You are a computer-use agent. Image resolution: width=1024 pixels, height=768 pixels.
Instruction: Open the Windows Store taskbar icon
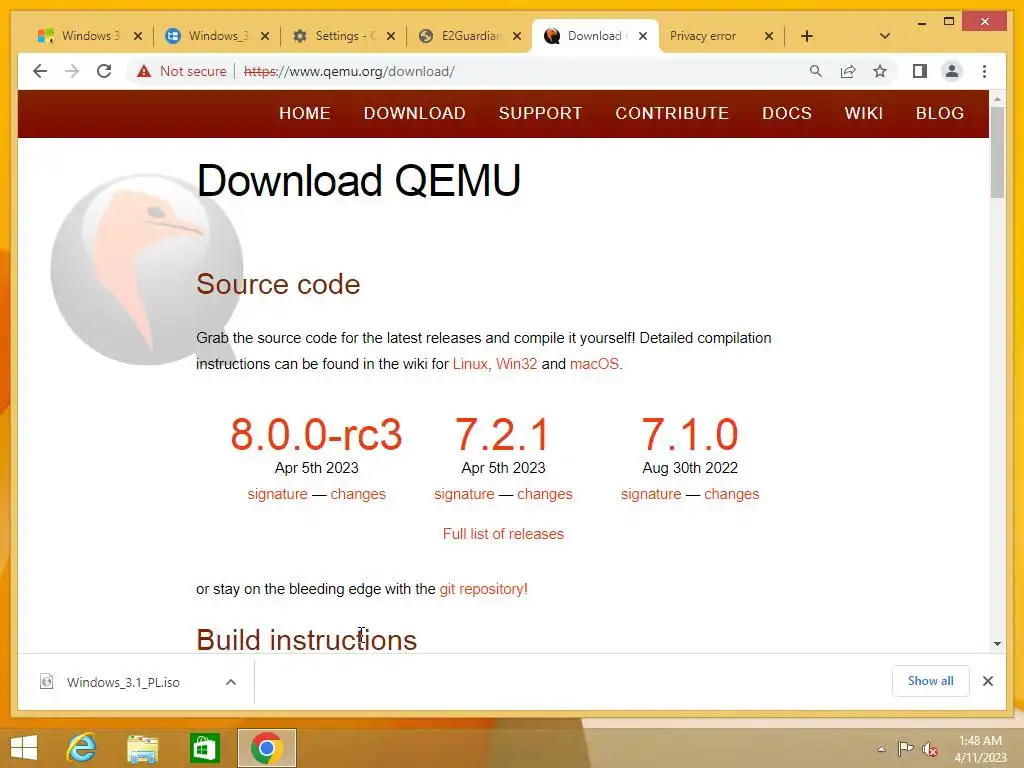[x=204, y=748]
